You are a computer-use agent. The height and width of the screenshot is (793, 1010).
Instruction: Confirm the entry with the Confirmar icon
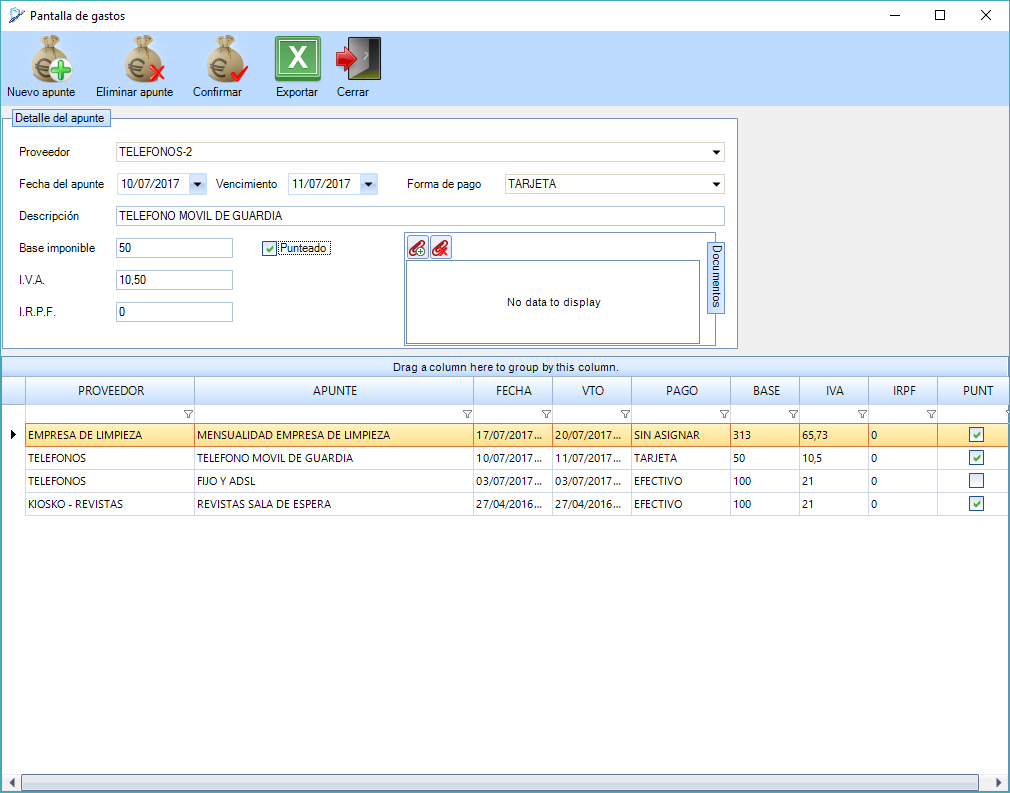pos(226,59)
